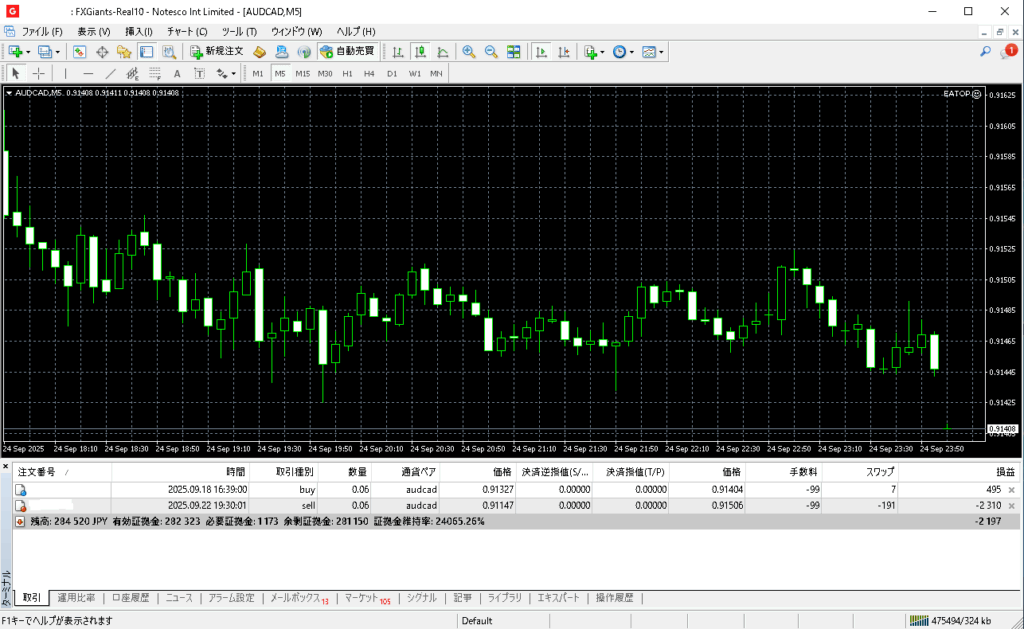This screenshot has height=629, width=1024.
Task: Select the text label (A) tool
Action: (x=177, y=73)
